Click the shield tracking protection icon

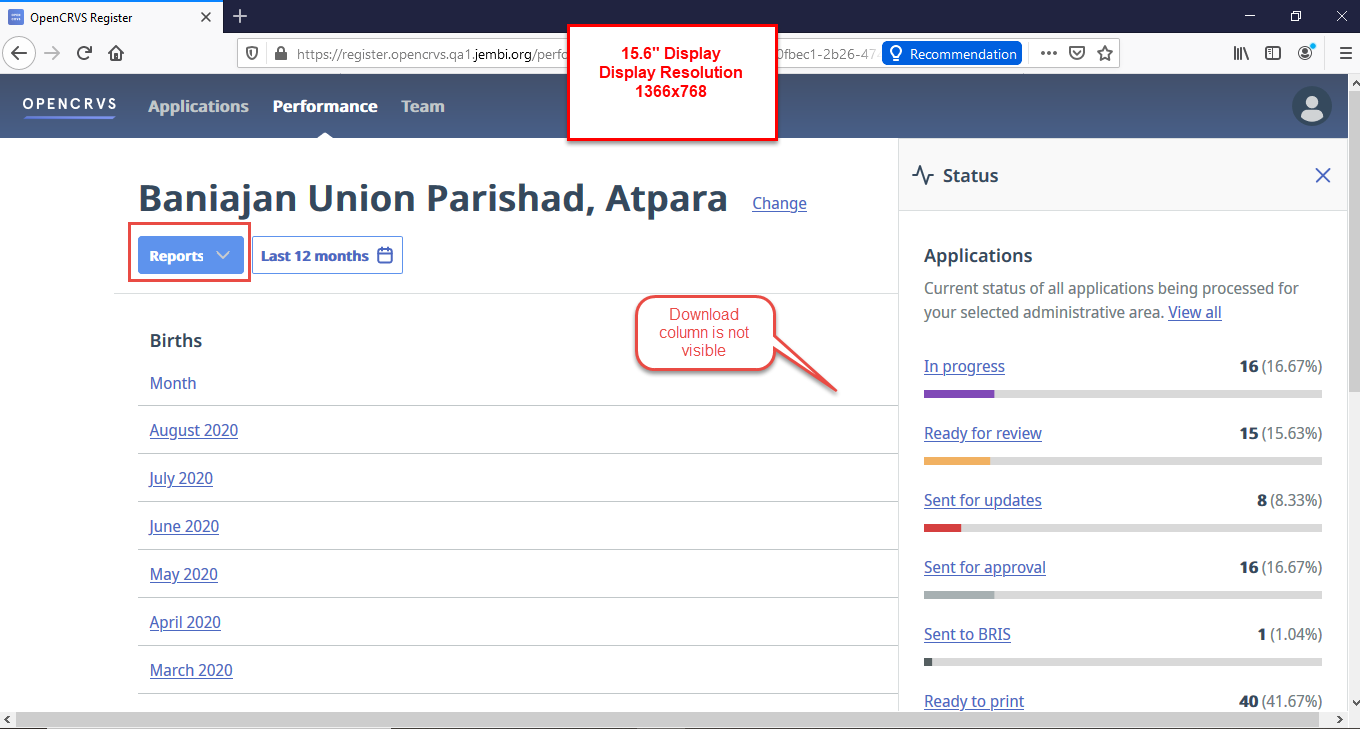pos(252,53)
